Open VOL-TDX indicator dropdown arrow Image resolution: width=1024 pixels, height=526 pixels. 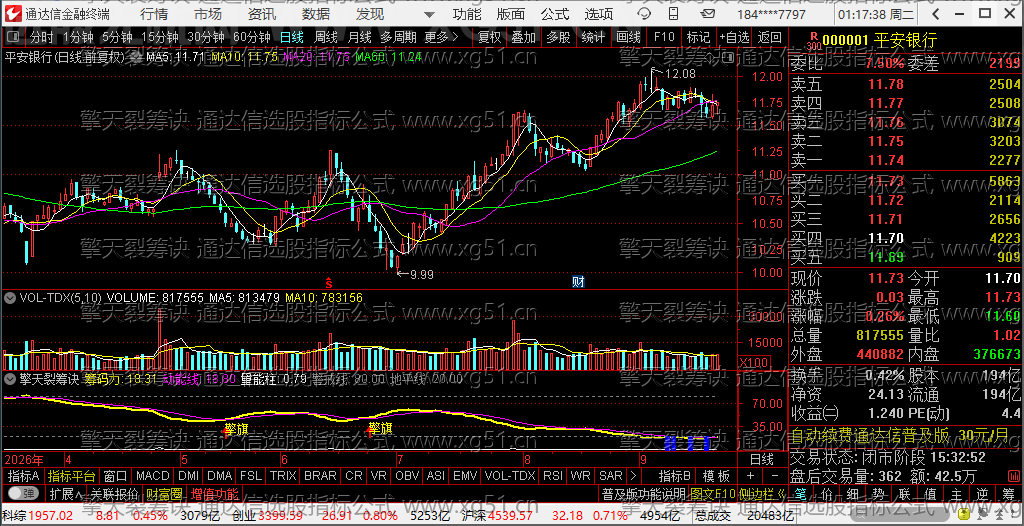pos(10,298)
